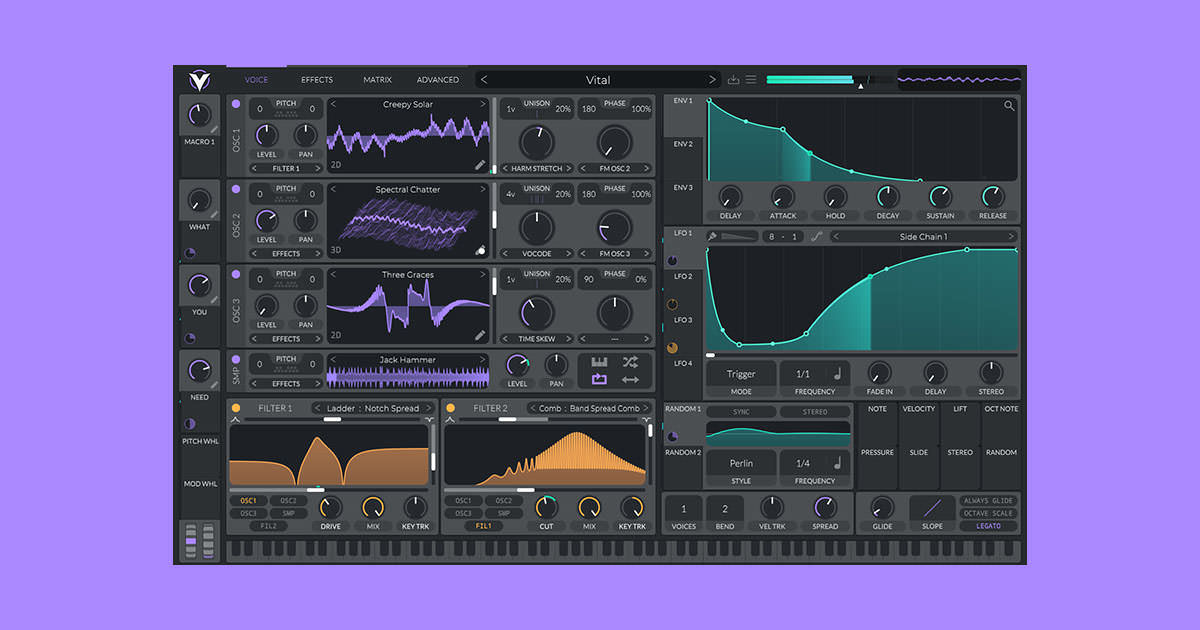Click the OCTAVE SCALE button

989,513
